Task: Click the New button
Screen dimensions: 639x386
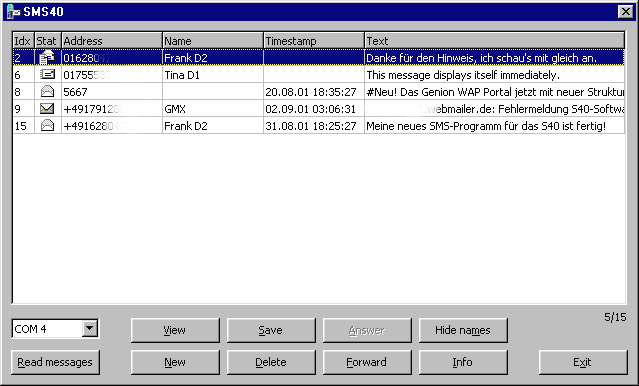Action: (x=175, y=362)
